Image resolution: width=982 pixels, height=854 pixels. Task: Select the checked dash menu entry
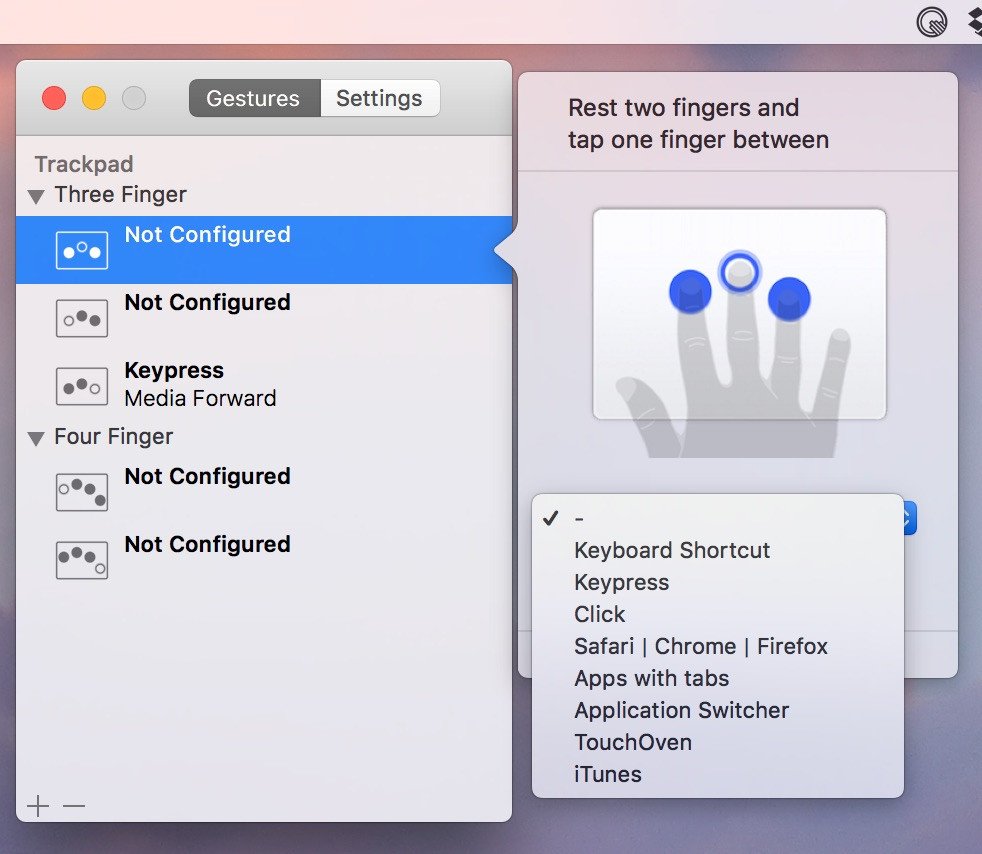(718, 518)
